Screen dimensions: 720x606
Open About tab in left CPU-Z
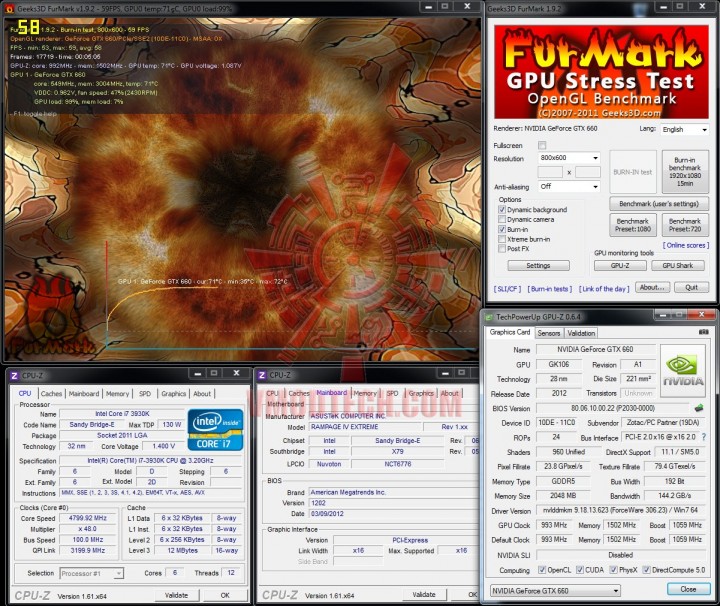202,393
